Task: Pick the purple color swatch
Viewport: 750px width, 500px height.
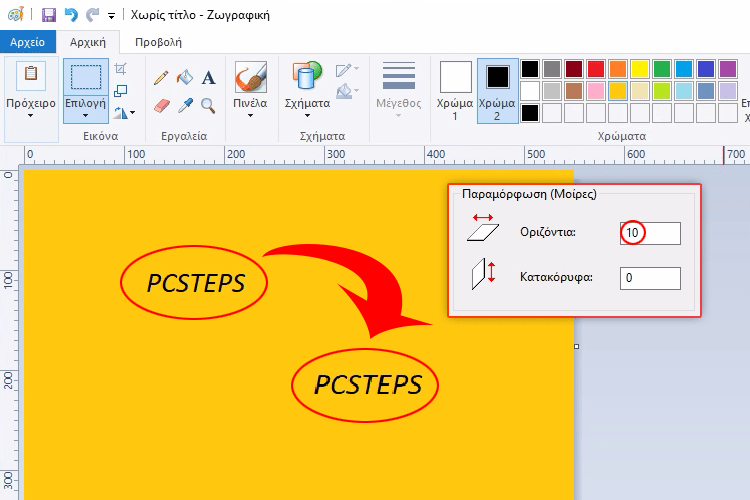Action: coord(728,69)
